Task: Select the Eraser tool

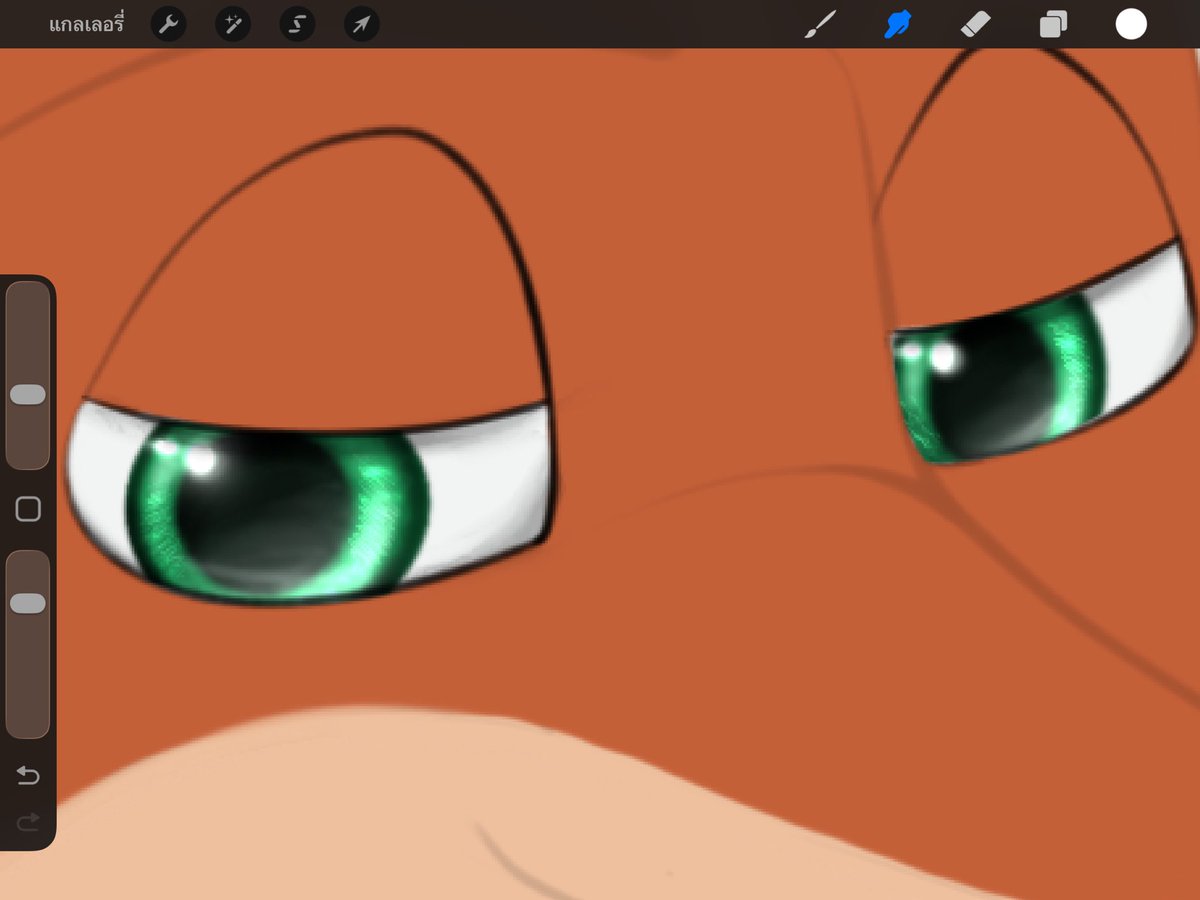Action: click(x=975, y=24)
